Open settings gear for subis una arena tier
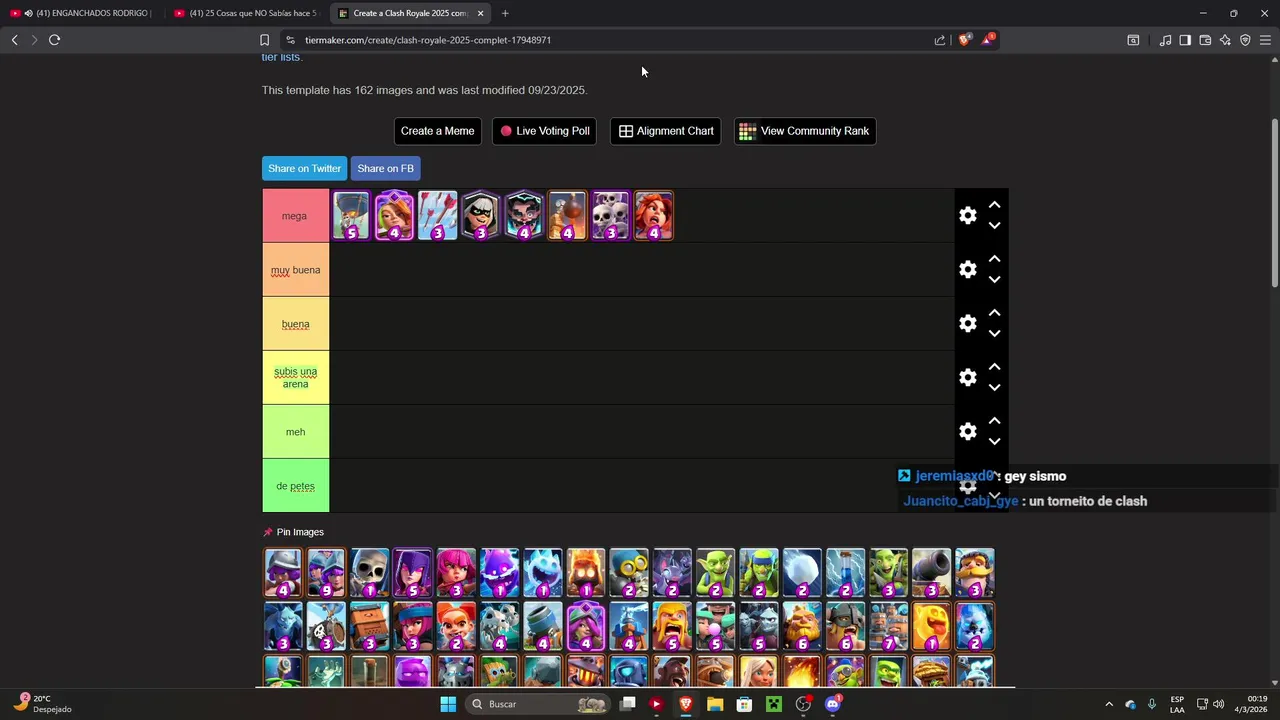This screenshot has width=1280, height=720. (967, 377)
